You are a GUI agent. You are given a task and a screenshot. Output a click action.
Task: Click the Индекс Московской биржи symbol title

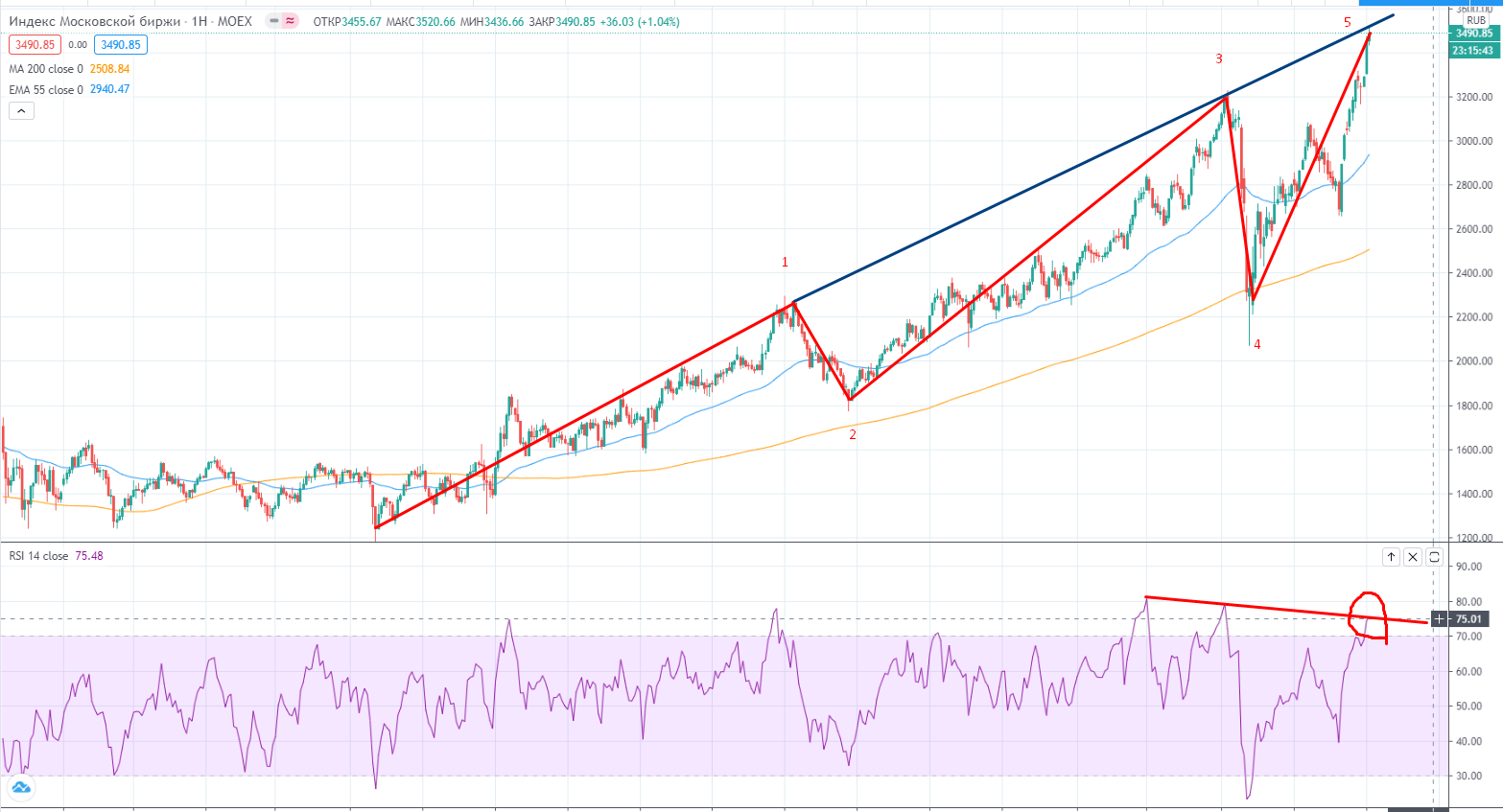point(96,21)
